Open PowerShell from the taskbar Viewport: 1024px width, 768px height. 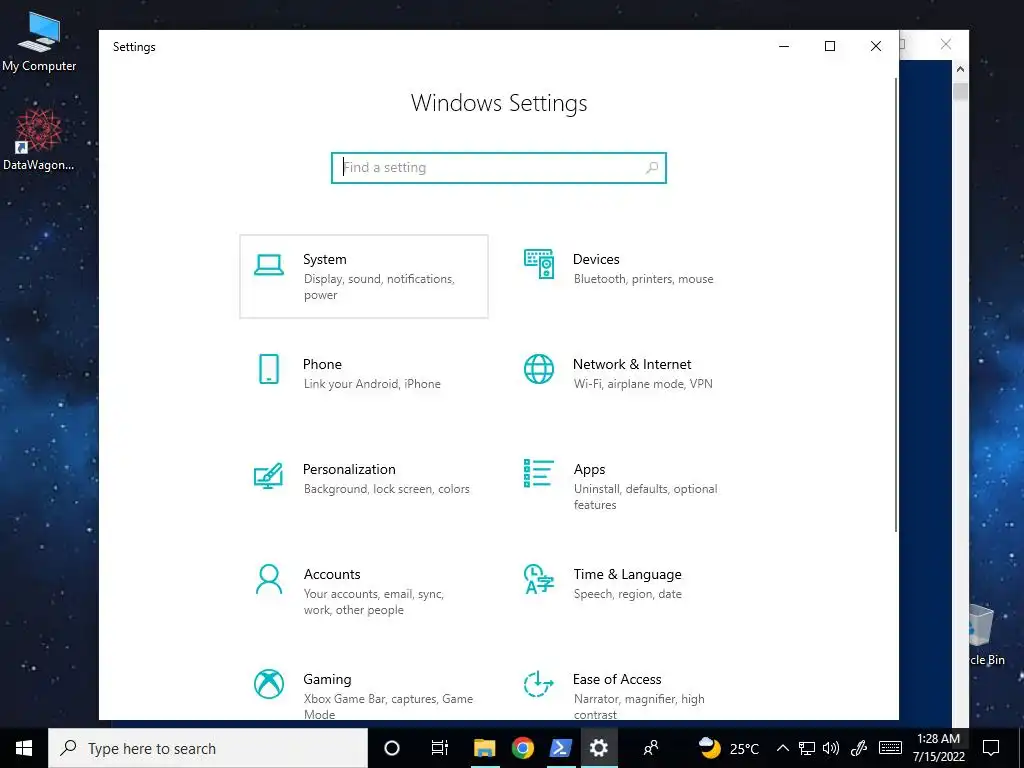pos(560,748)
